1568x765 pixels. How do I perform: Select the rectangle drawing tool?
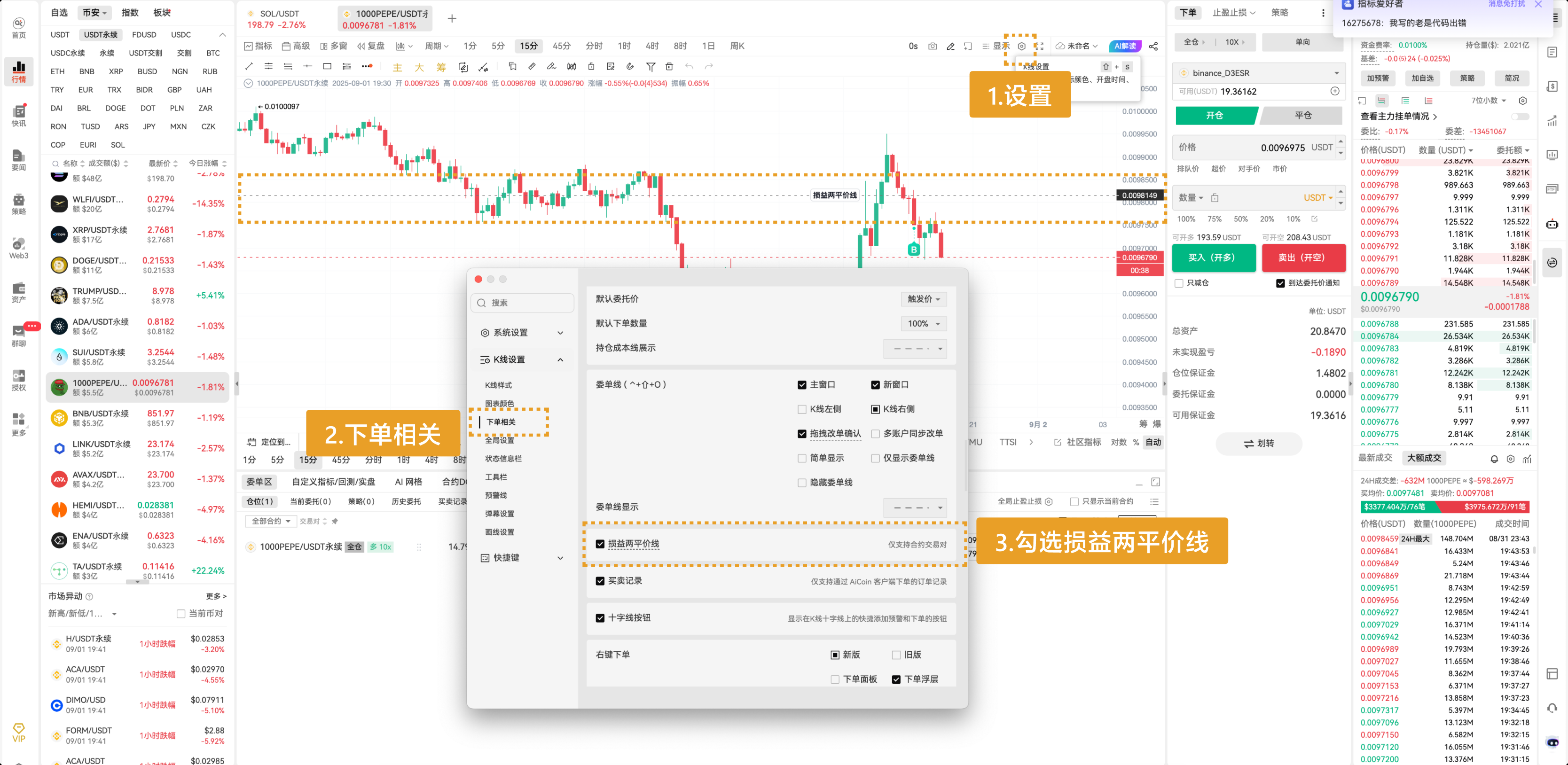[327, 66]
